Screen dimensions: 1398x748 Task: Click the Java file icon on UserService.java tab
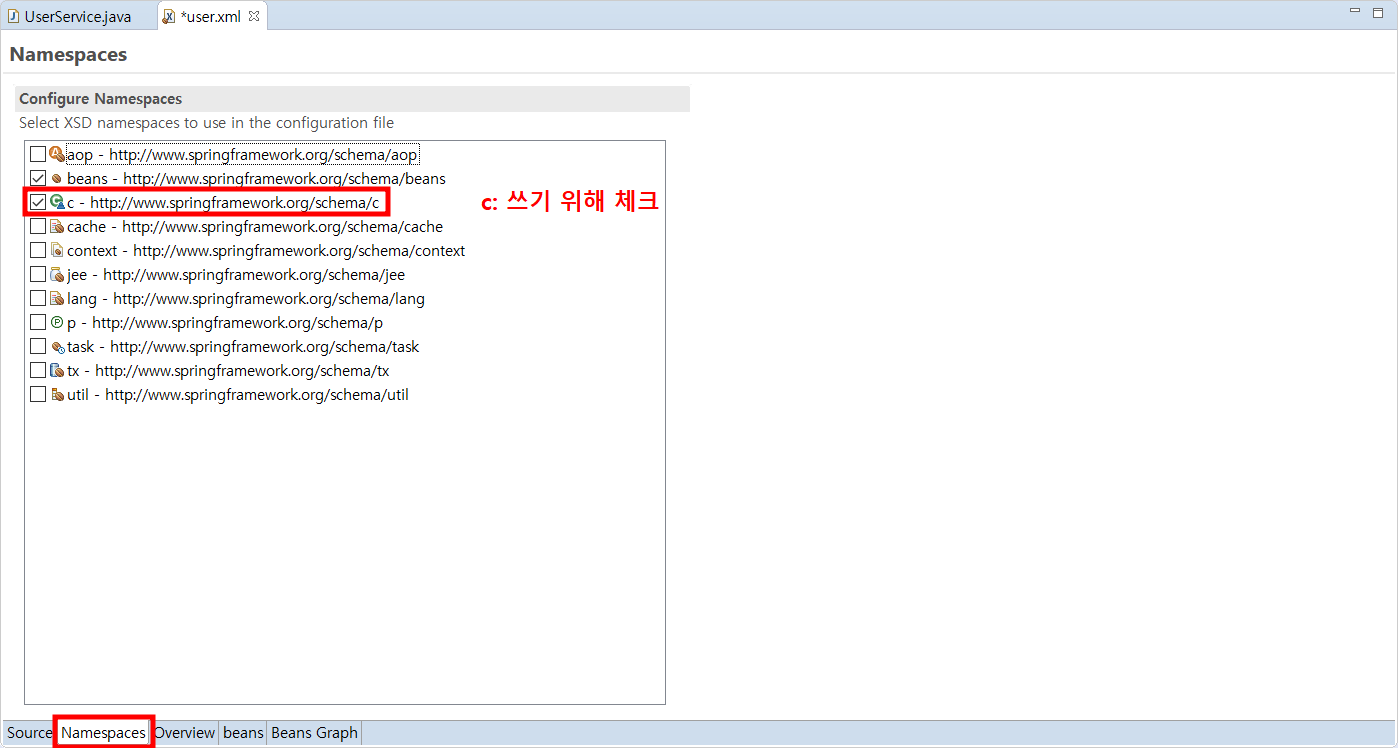click(14, 17)
